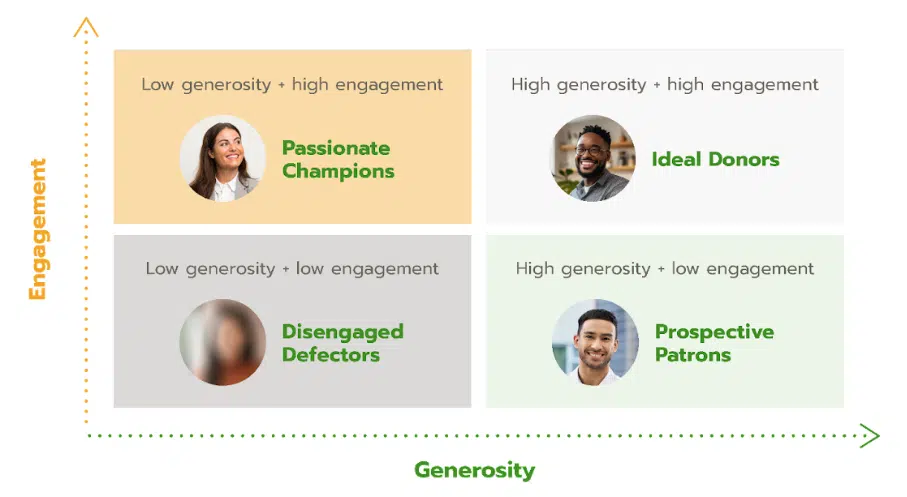Click the Ideal Donors portrait photo

point(593,158)
